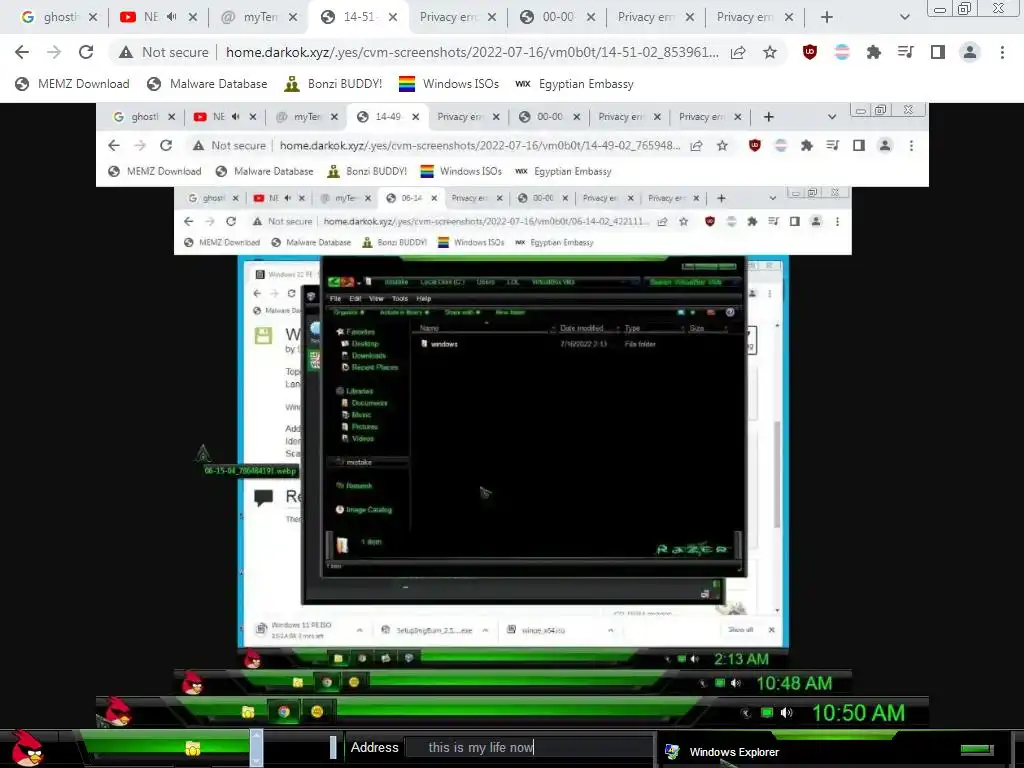Select Pictures in the Razer explorer sidebar
The height and width of the screenshot is (768, 1024).
point(364,426)
